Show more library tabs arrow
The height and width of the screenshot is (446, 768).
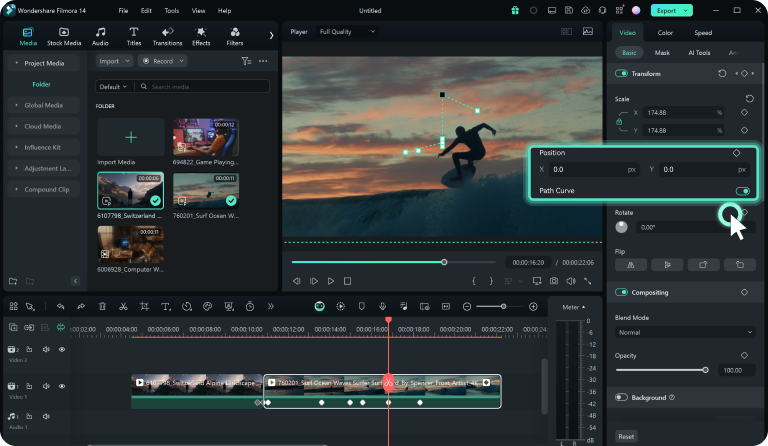(271, 35)
